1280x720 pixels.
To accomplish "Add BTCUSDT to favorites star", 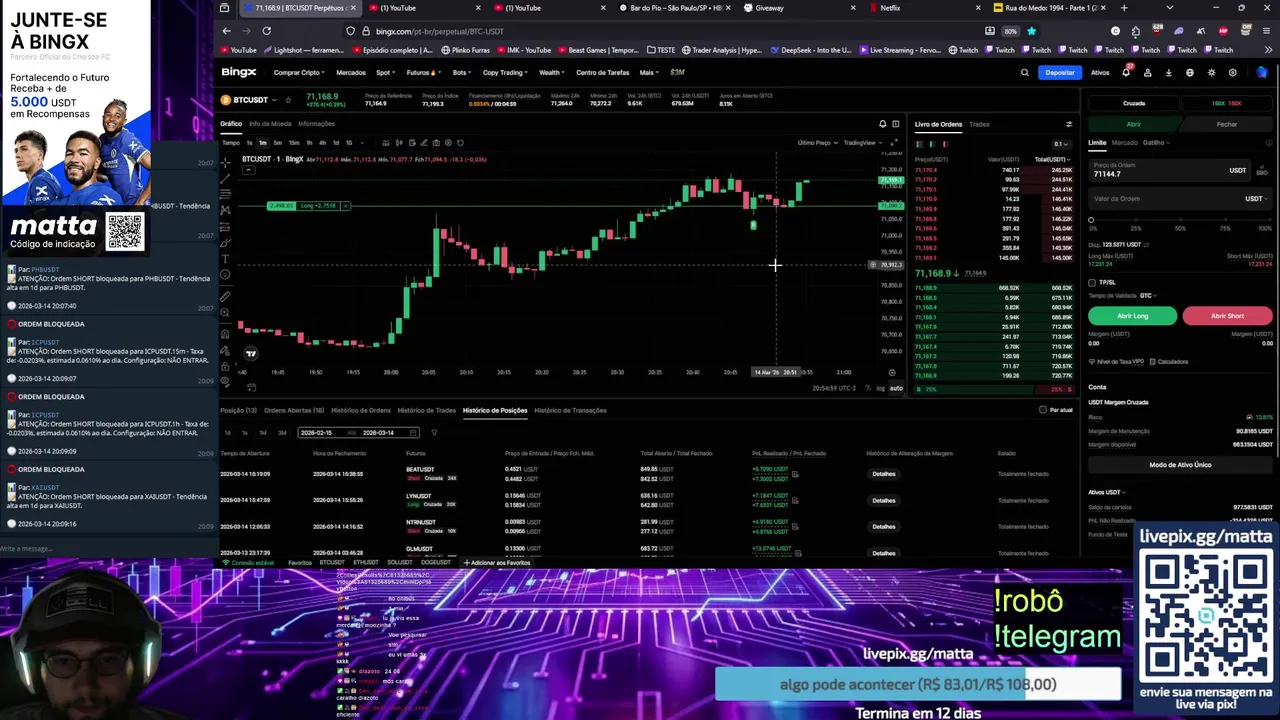I will pyautogui.click(x=288, y=100).
